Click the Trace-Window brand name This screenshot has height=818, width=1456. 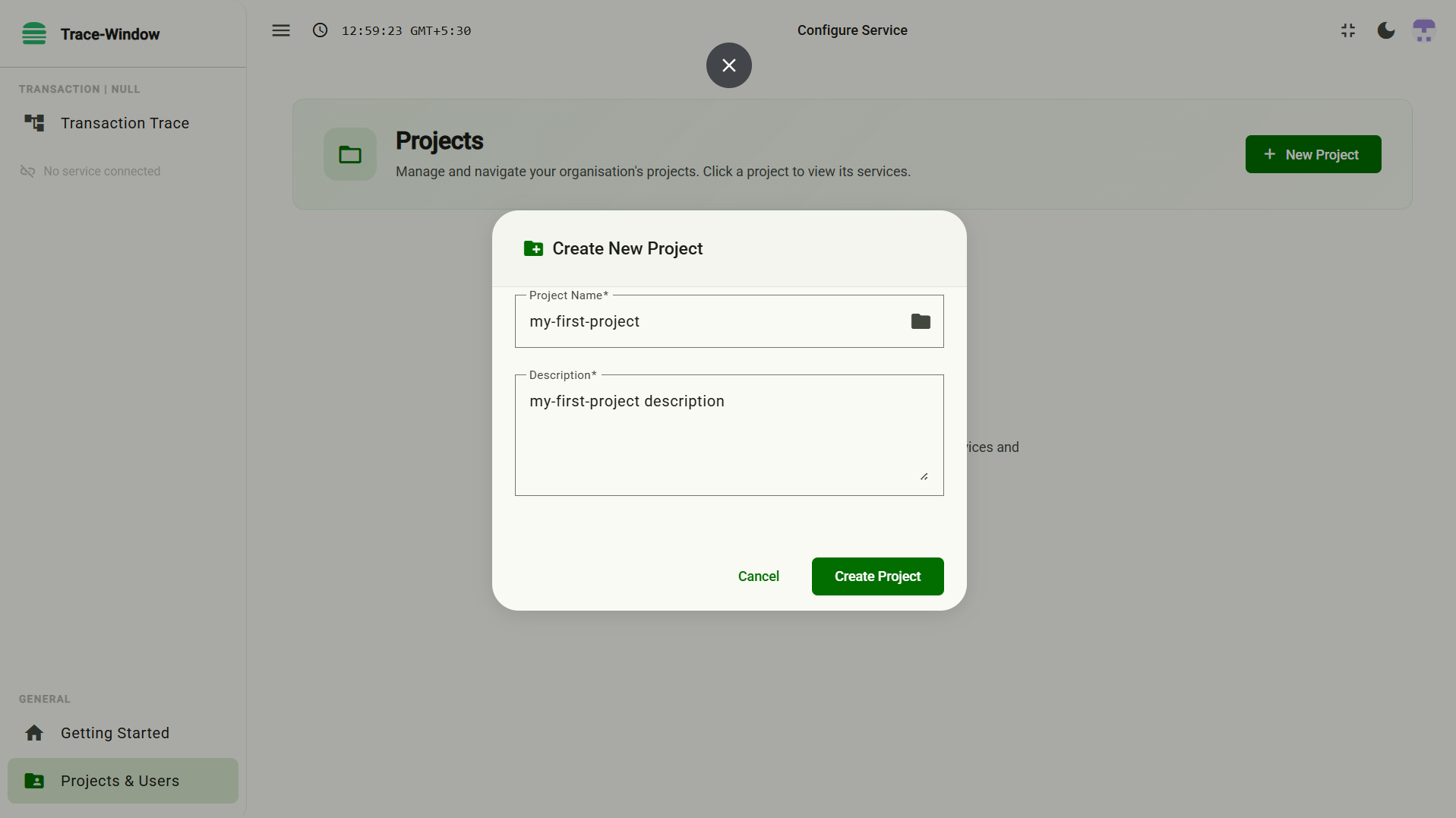tap(110, 34)
